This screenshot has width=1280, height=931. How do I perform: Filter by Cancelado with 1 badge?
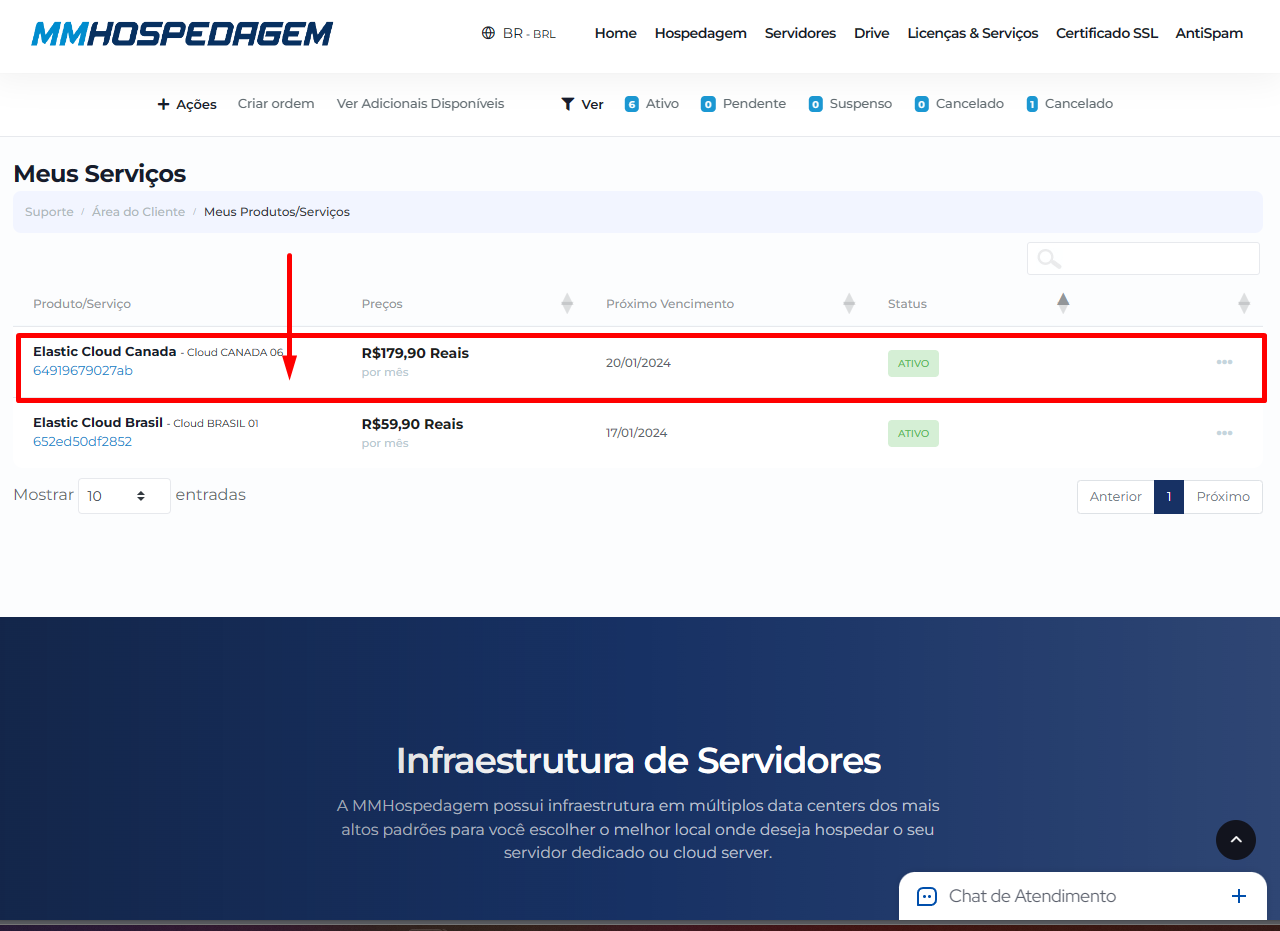(x=1069, y=103)
